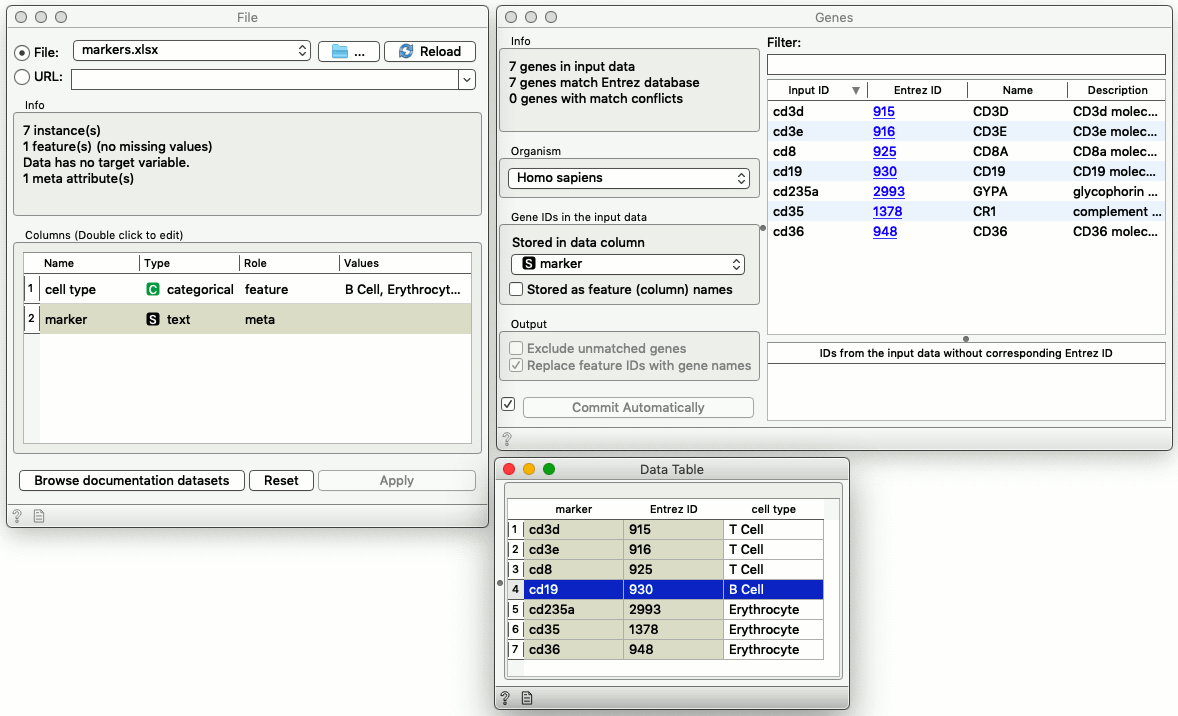Select cd36 row in Data Table
1178x716 pixels.
pos(666,649)
